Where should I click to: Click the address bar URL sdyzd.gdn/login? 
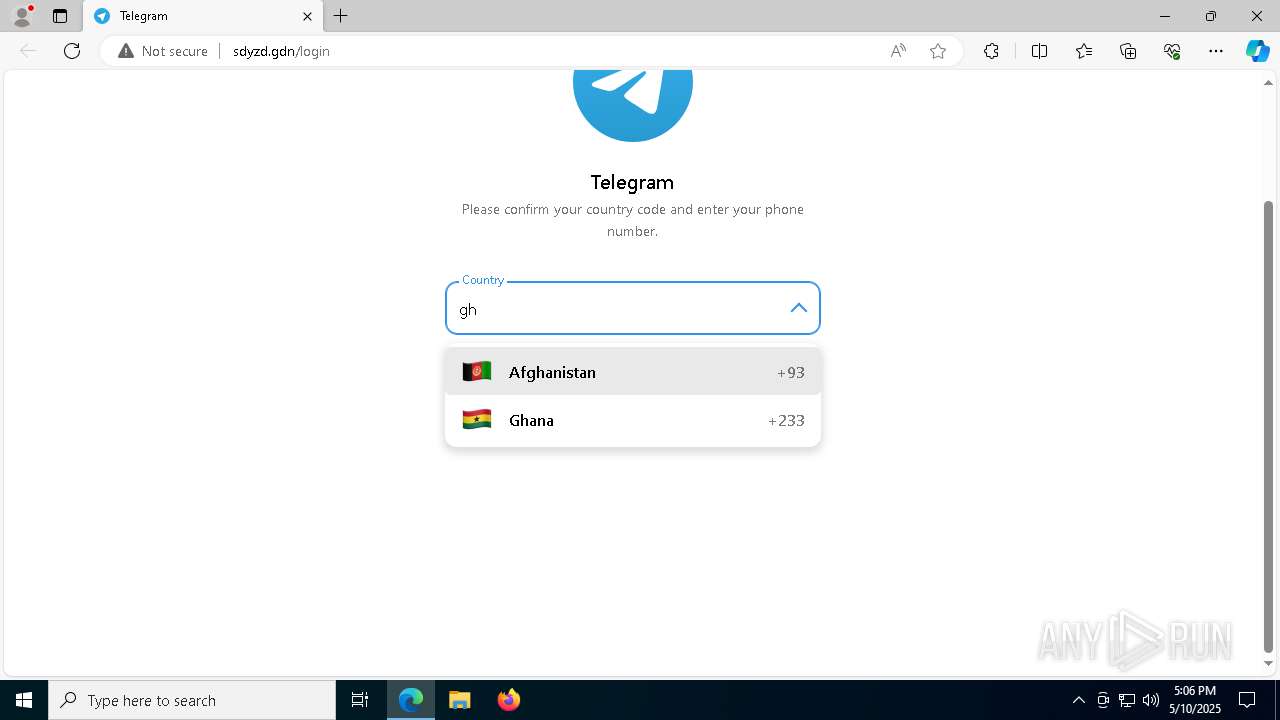click(281, 51)
